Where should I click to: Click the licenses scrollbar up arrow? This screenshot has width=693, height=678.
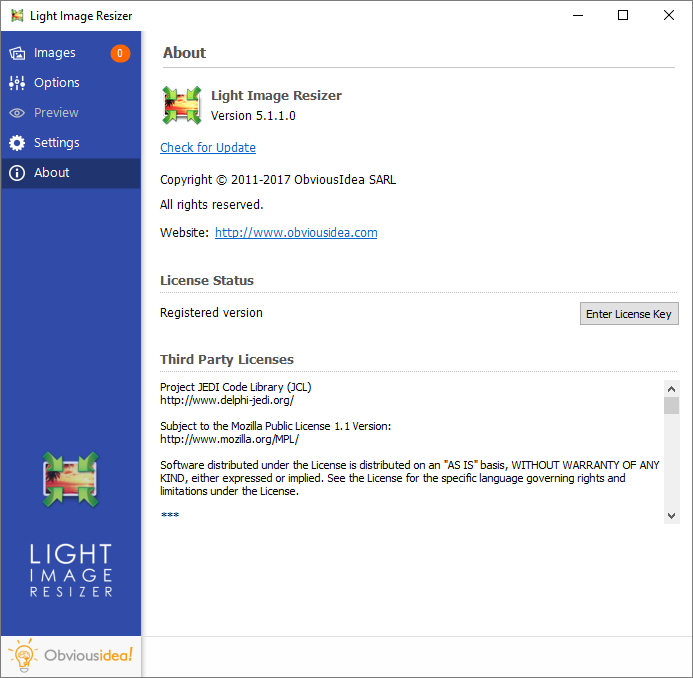pos(671,389)
